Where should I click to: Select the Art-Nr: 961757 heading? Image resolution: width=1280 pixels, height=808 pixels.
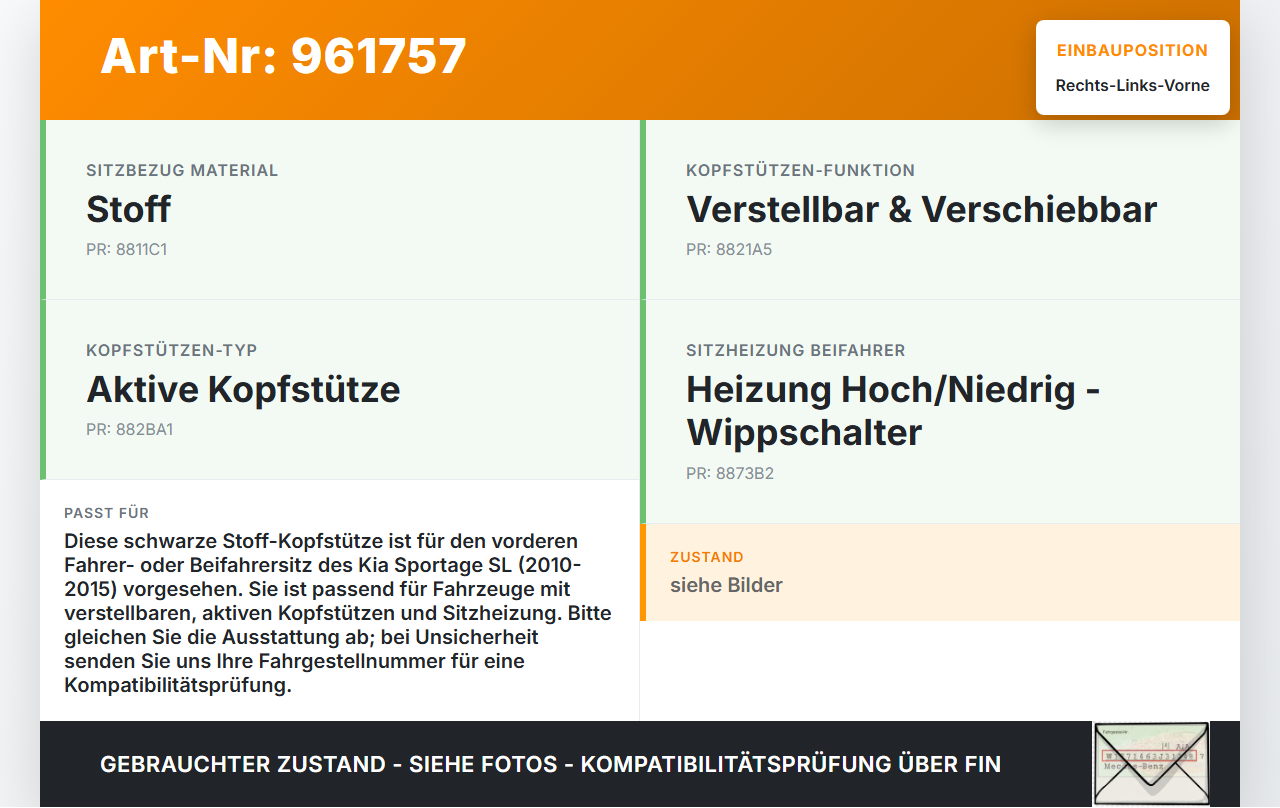[x=283, y=57]
